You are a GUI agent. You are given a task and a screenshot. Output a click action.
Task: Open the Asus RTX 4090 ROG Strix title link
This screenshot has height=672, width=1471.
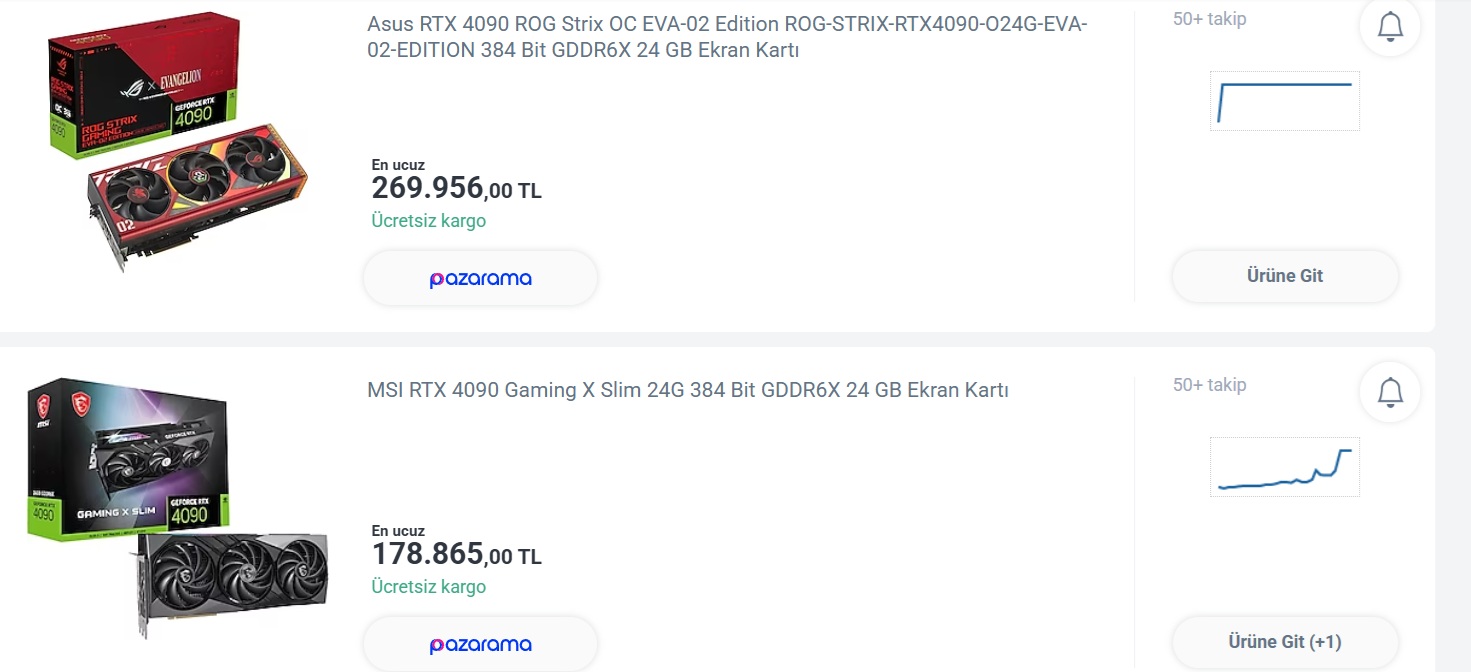tap(727, 37)
